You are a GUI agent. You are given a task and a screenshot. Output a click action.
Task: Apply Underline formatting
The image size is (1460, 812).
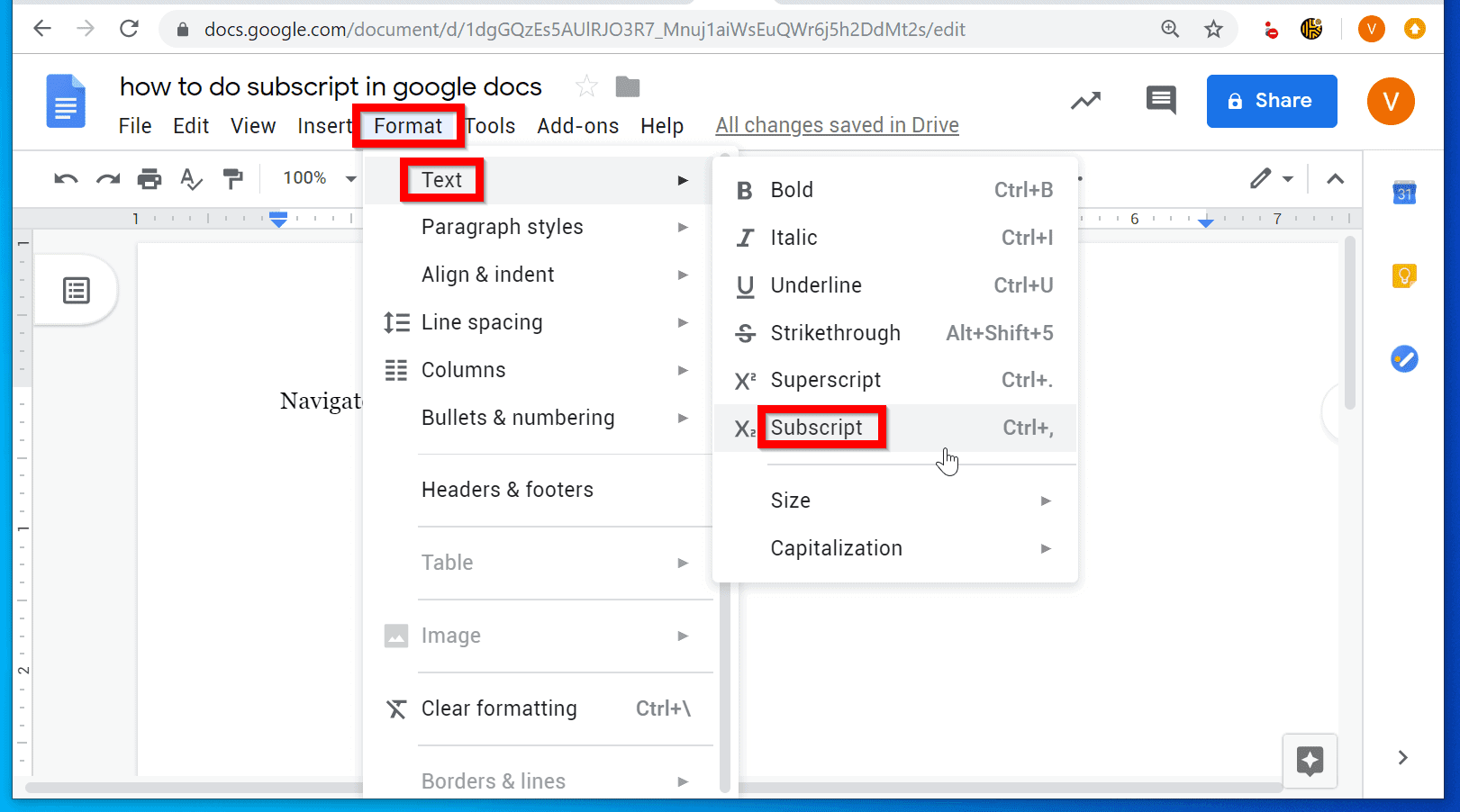[894, 285]
